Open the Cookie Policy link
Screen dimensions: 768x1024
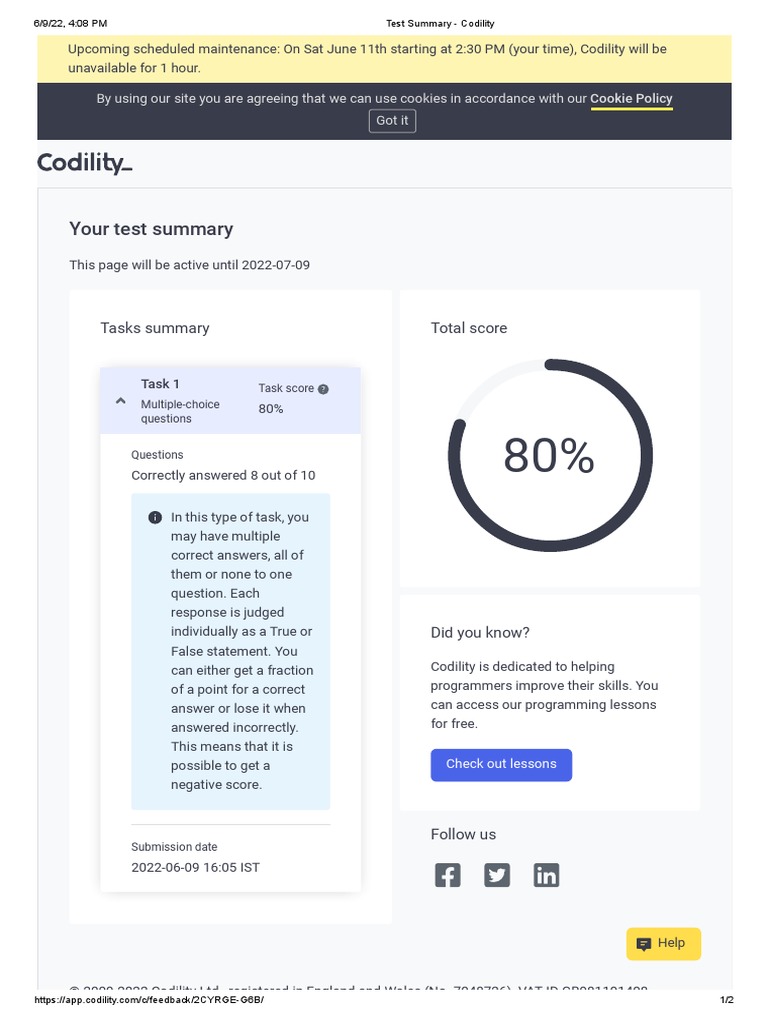point(631,99)
